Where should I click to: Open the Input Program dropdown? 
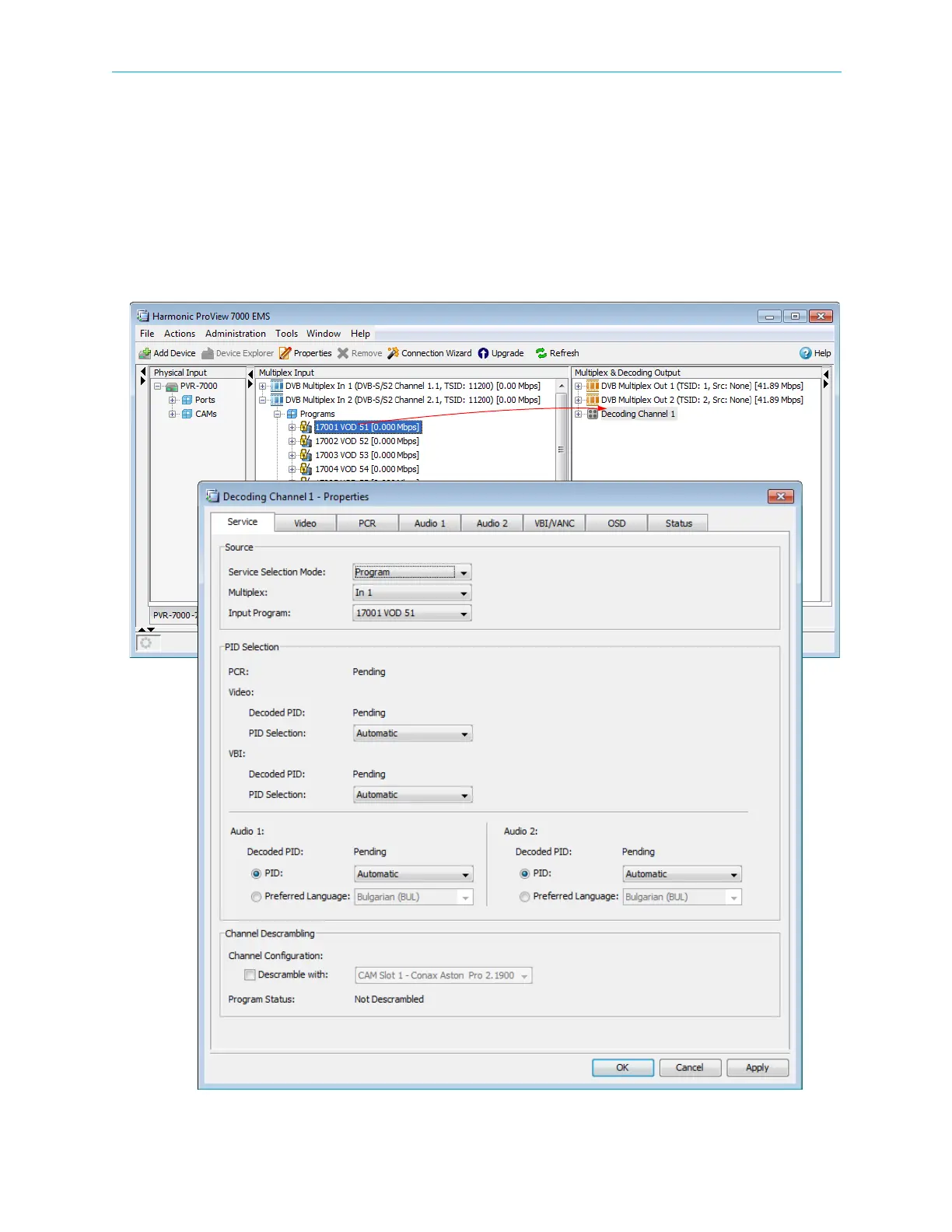click(412, 614)
